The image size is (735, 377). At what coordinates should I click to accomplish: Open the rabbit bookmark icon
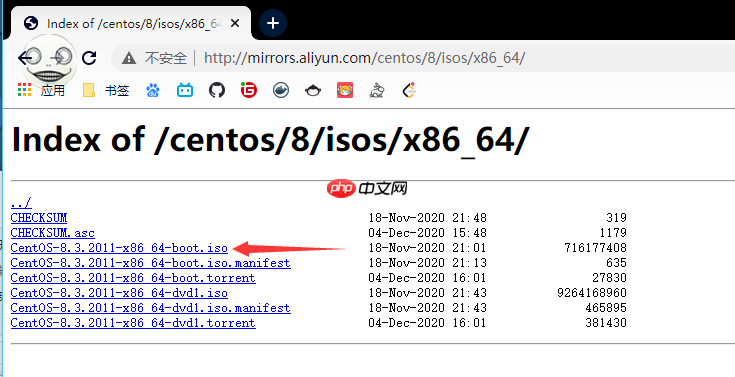(x=377, y=90)
